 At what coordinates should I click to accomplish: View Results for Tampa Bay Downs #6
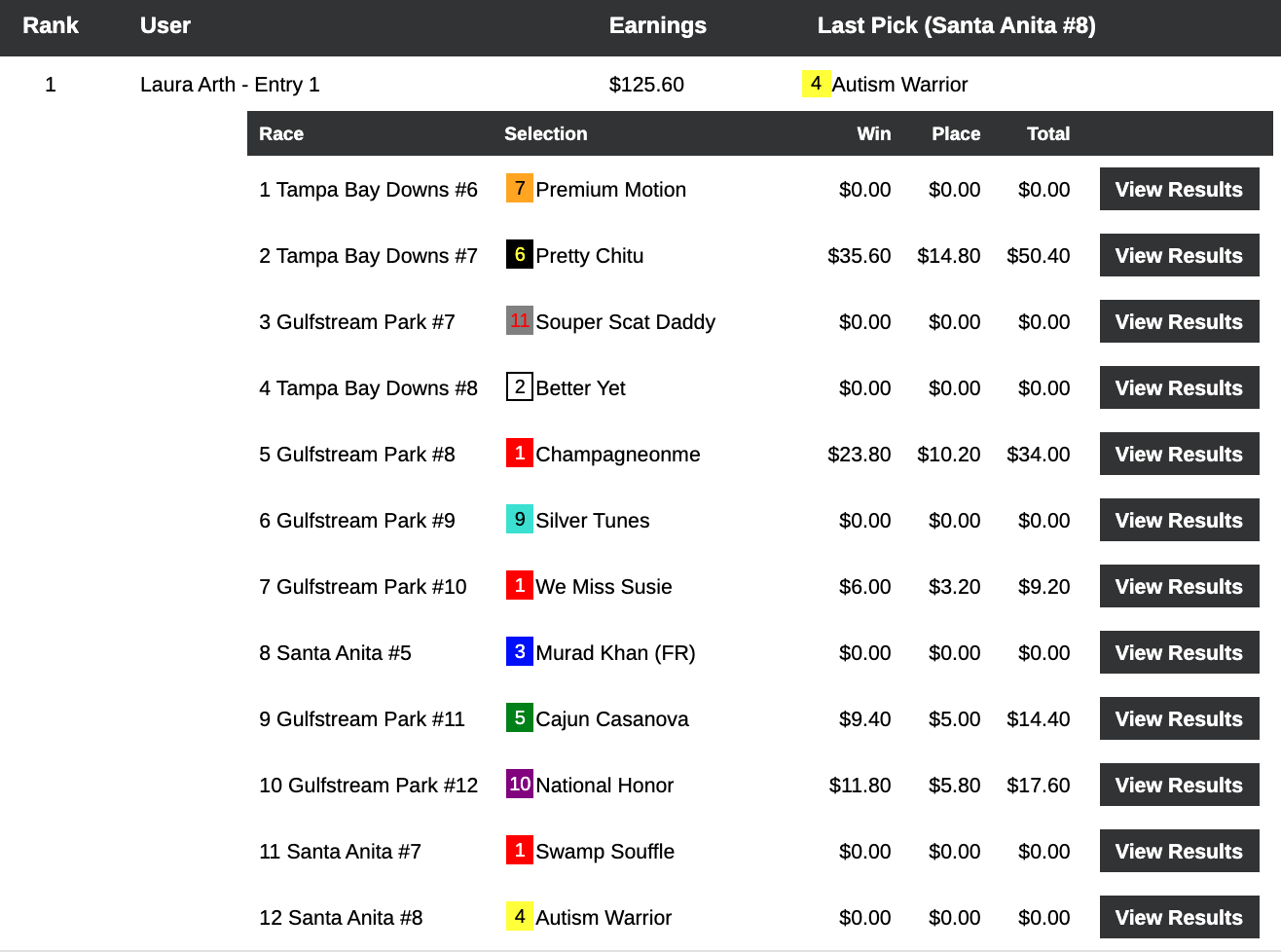tap(1178, 190)
